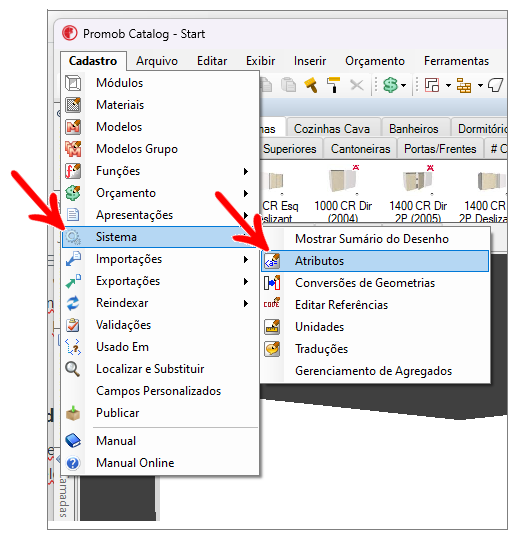Click the Exportações green arrow icon
The image size is (516, 541).
pyautogui.click(x=73, y=281)
